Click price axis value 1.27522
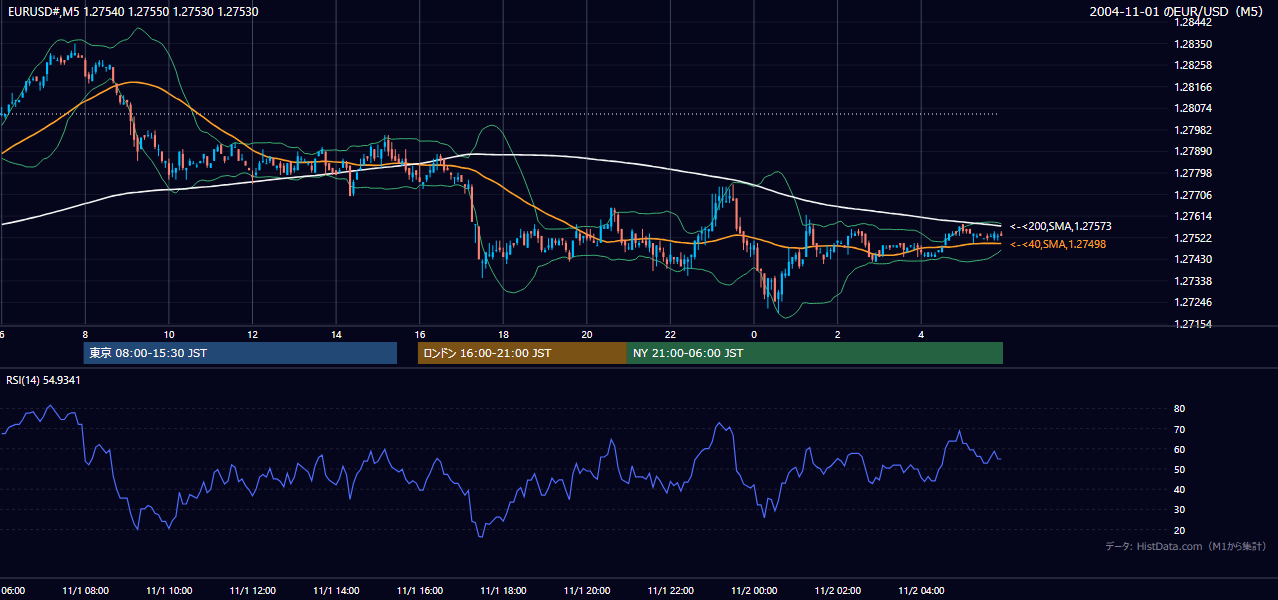Viewport: 1278px width, 600px height. click(1194, 238)
